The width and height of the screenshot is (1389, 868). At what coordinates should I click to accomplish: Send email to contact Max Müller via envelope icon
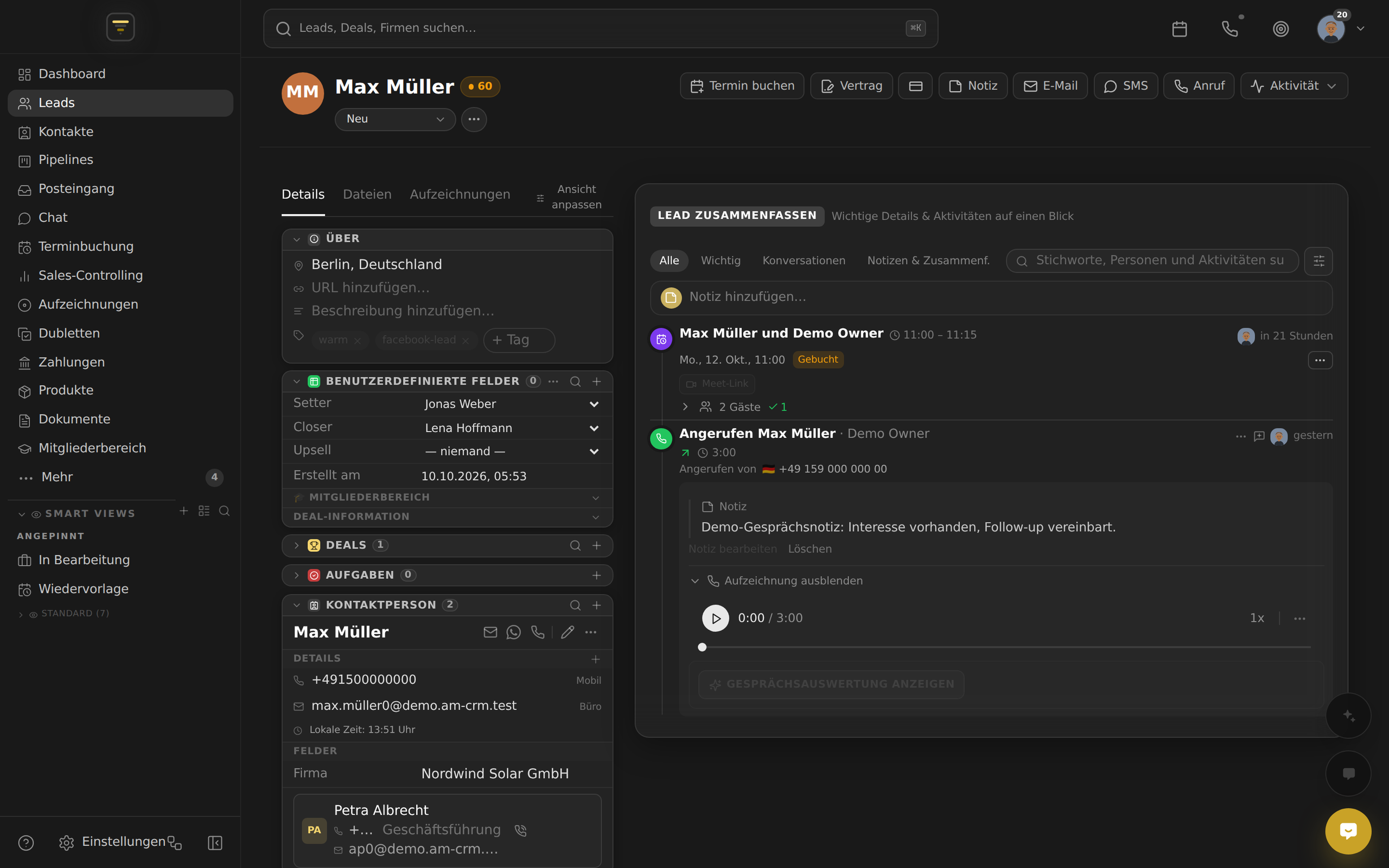(x=490, y=632)
